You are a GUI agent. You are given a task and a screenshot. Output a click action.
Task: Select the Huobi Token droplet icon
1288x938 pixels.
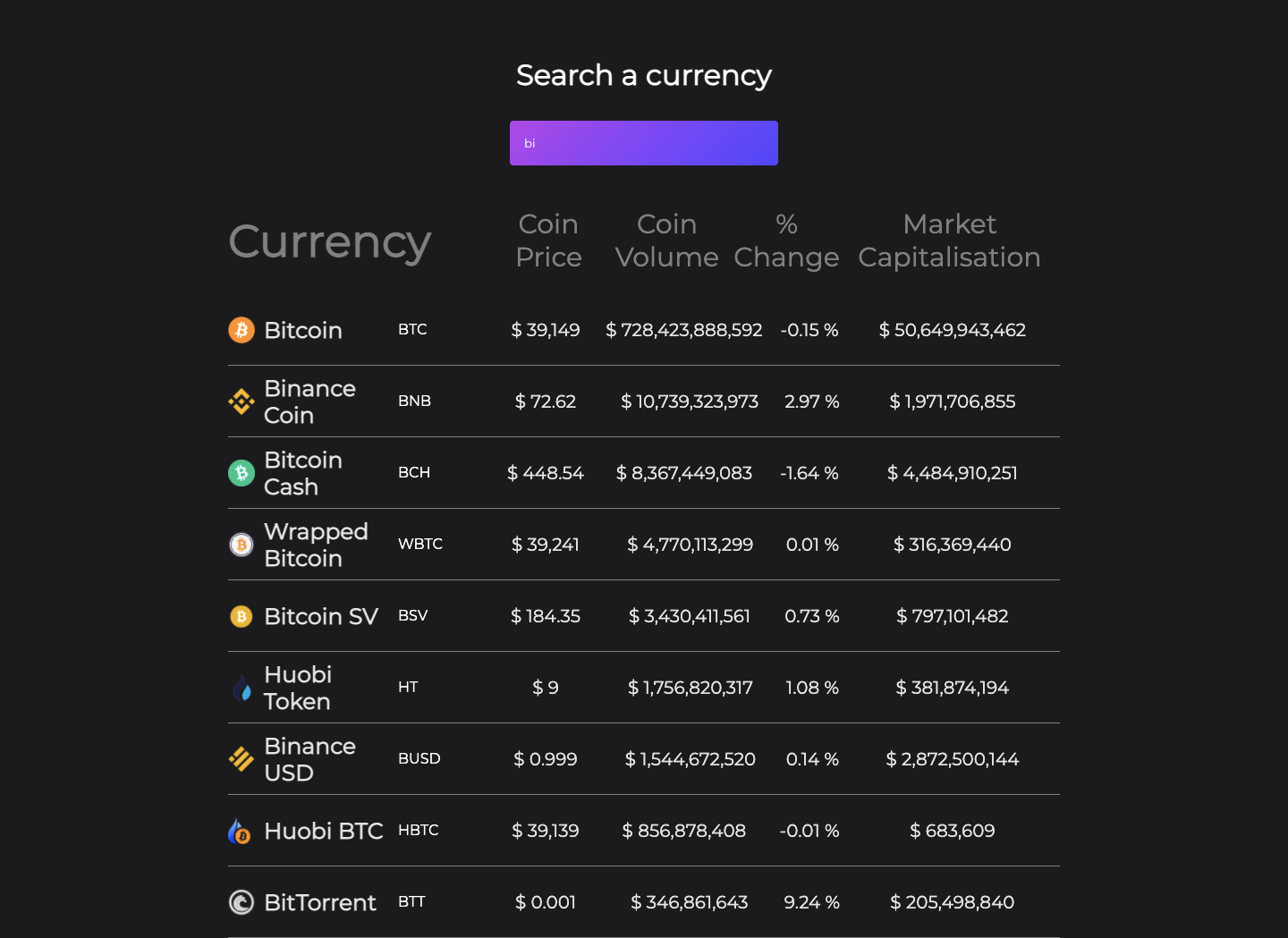pos(241,687)
